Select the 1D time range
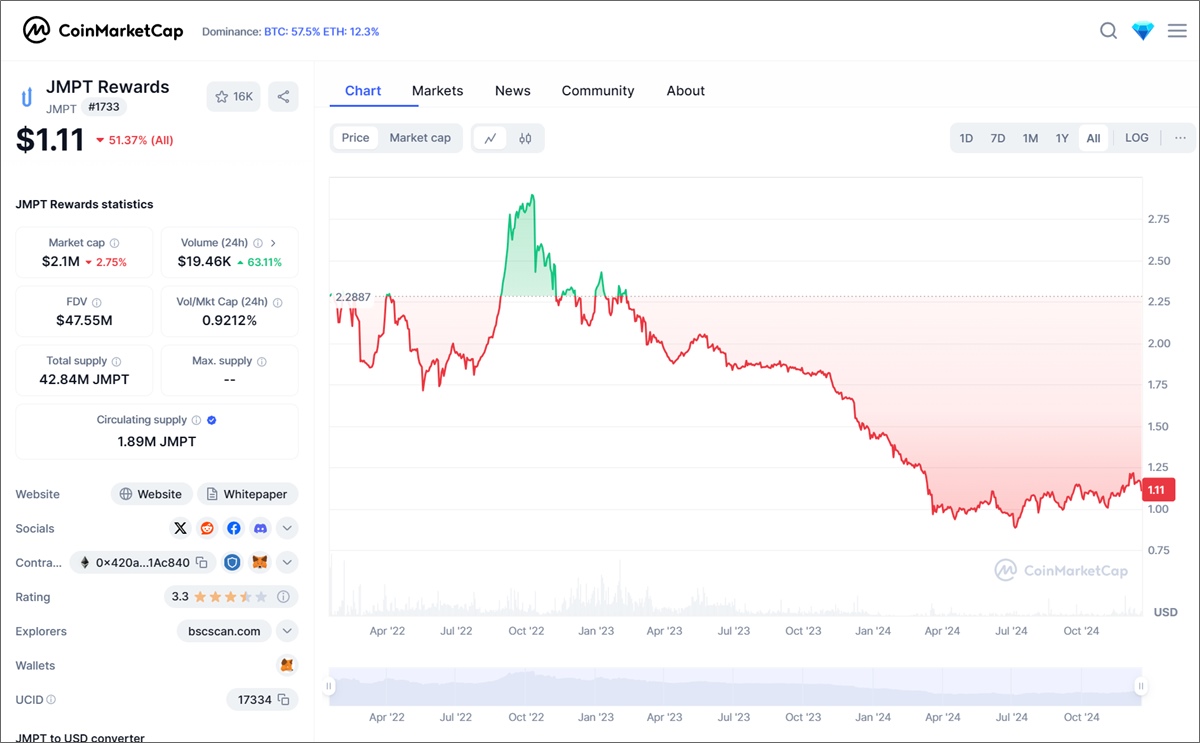The height and width of the screenshot is (743, 1200). tap(966, 138)
